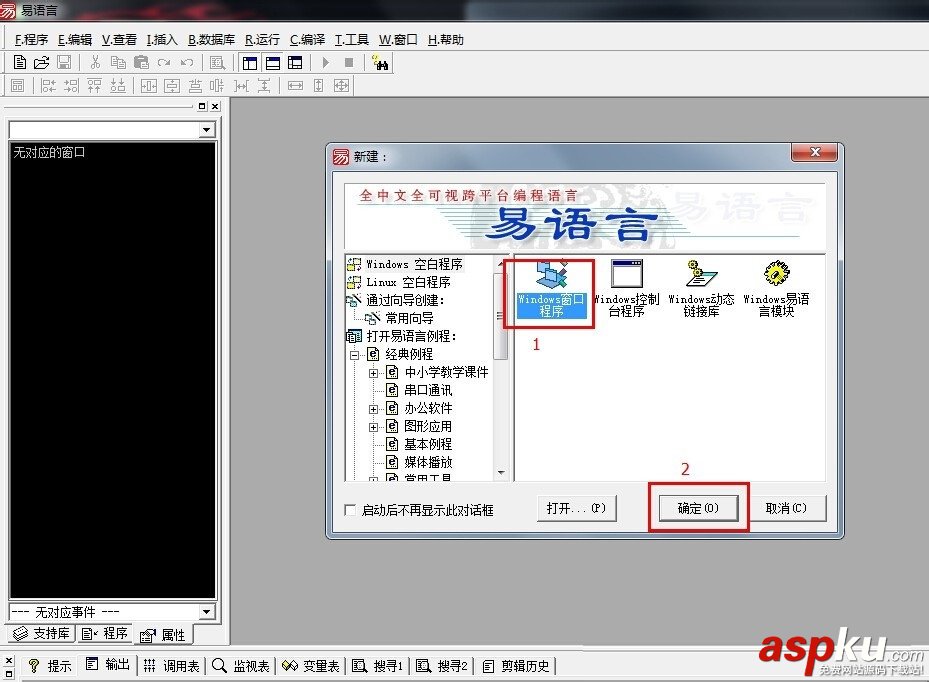929x682 pixels.
Task: Click the New file toolbar icon
Action: [x=20, y=62]
